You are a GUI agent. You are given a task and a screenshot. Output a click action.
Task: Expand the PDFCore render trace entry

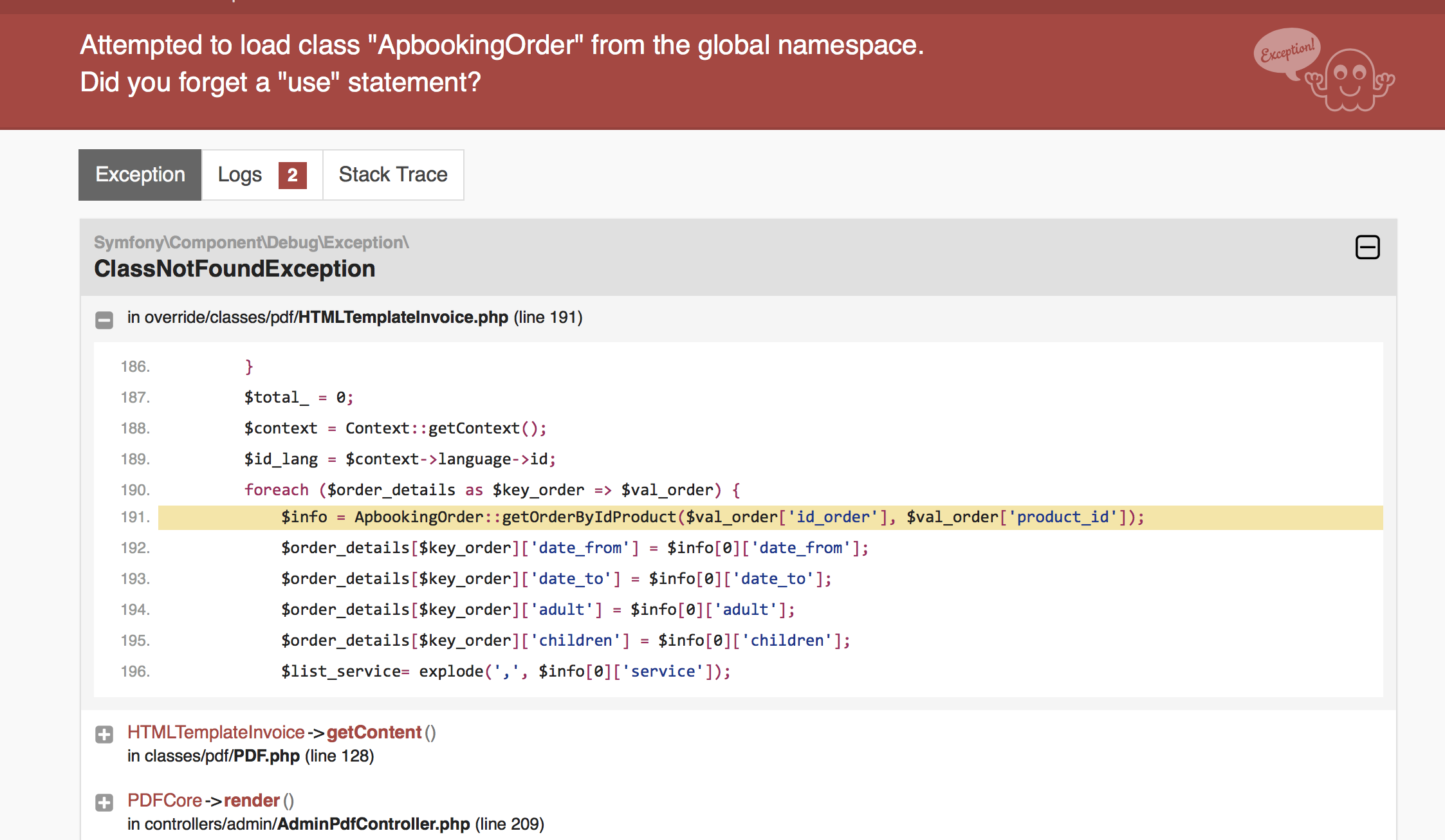click(104, 803)
